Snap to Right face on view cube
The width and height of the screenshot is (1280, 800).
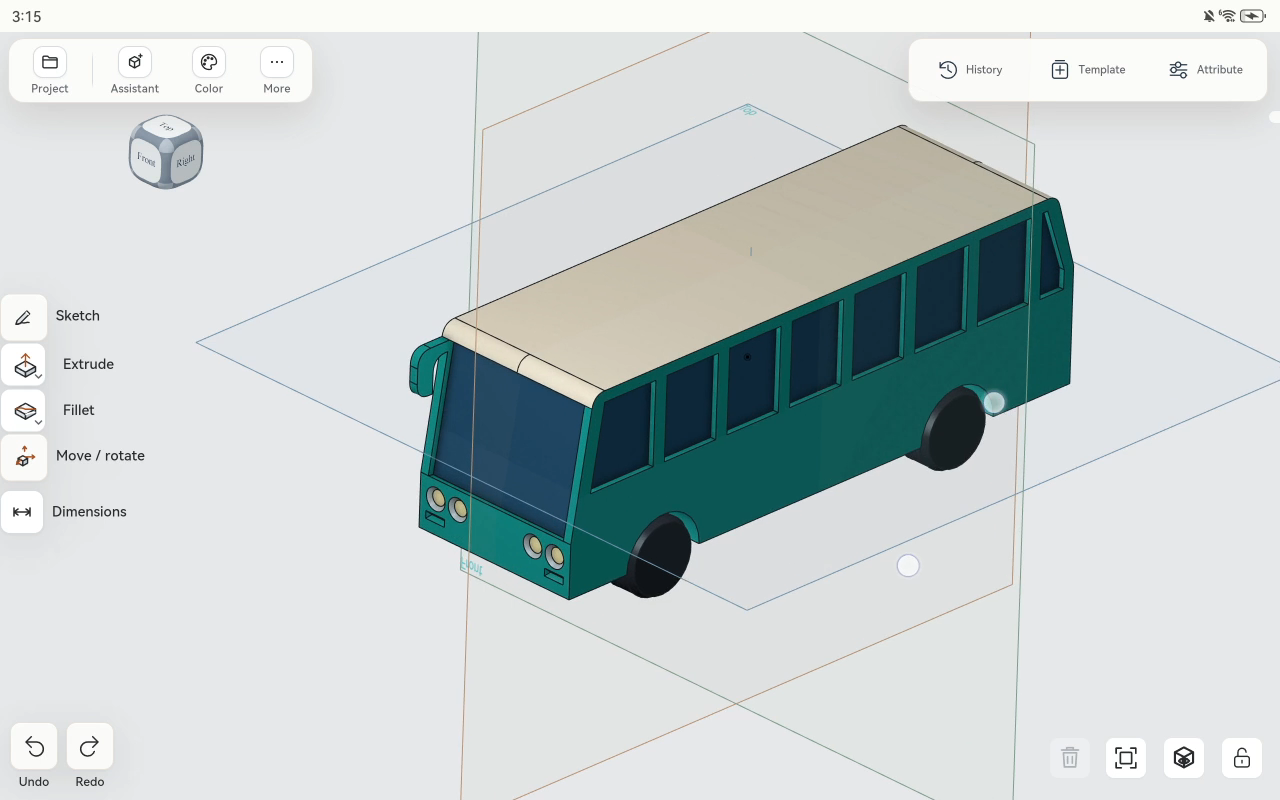(x=185, y=161)
